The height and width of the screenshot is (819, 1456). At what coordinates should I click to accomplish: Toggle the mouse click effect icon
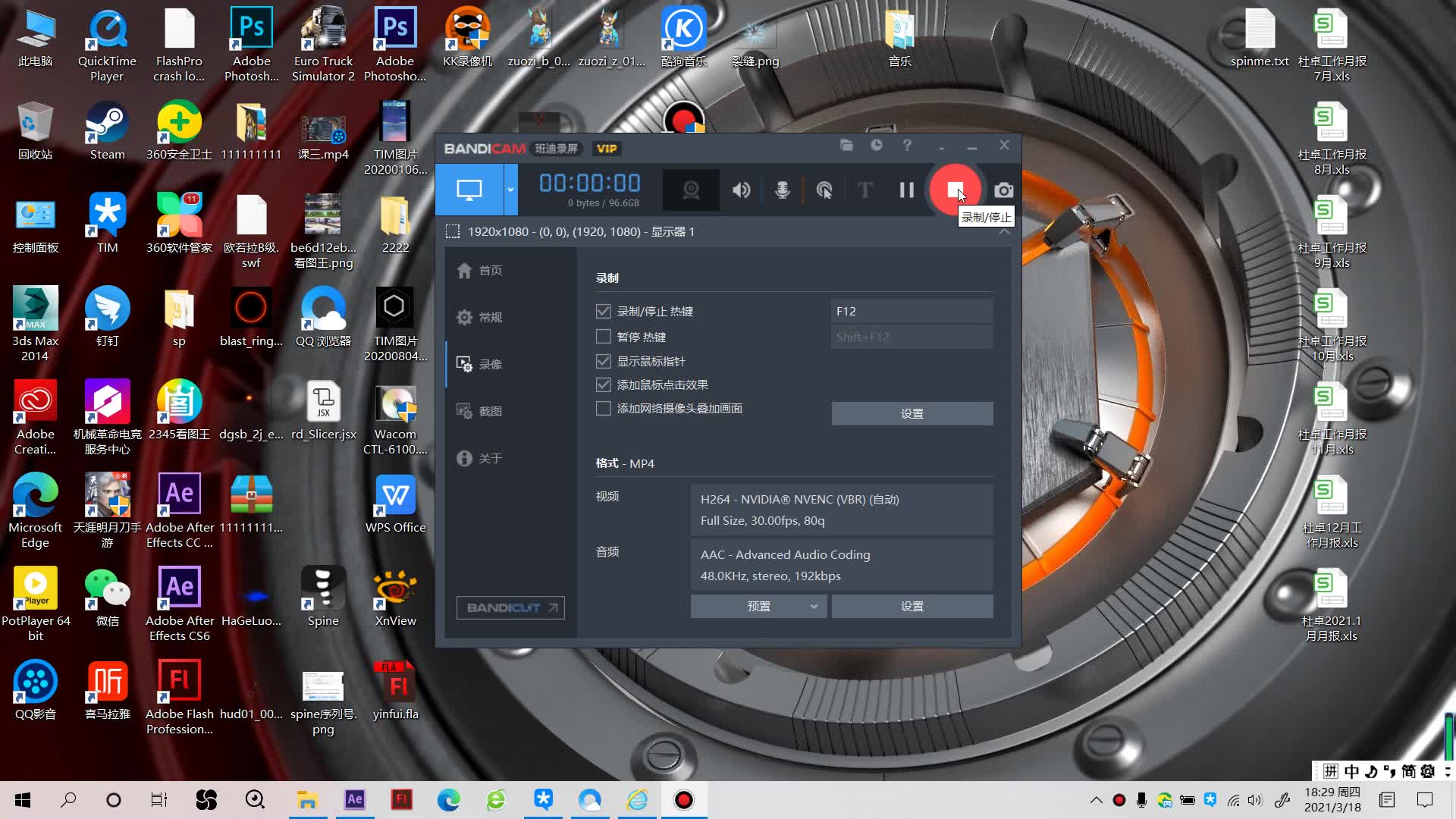tap(824, 190)
